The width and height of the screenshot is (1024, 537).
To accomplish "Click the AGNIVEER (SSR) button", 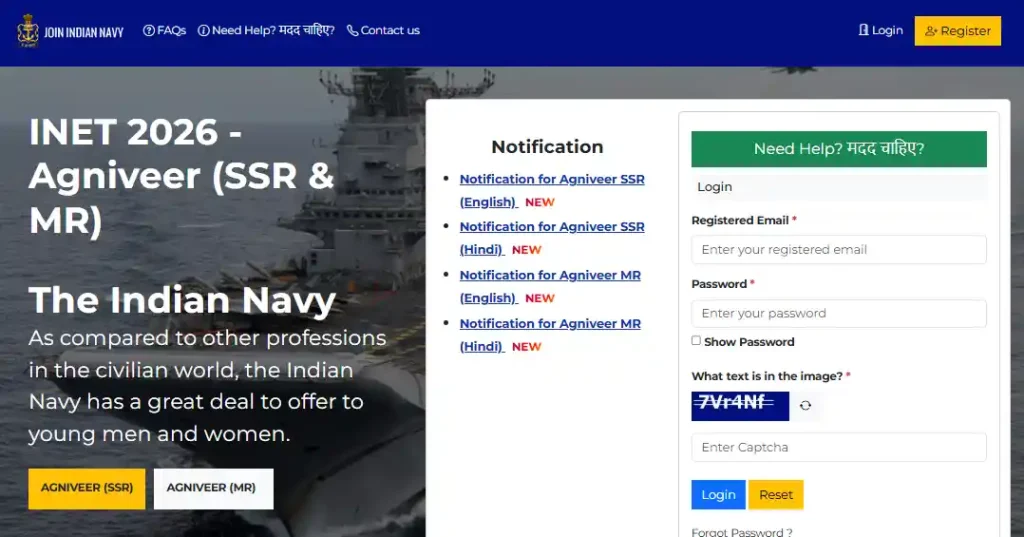I will tap(87, 488).
